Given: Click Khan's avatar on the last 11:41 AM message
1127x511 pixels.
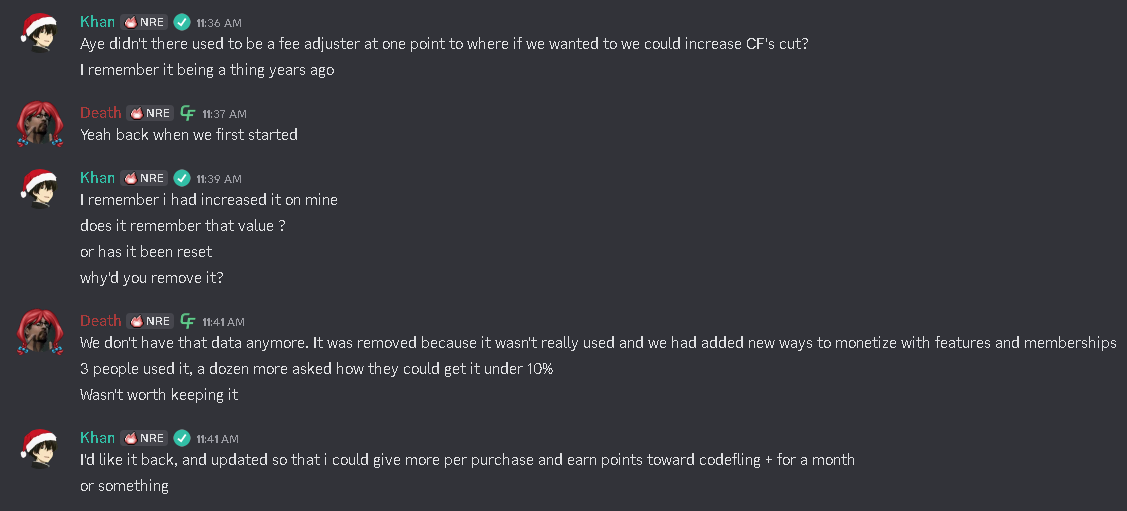Looking at the screenshot, I should pos(40,448).
